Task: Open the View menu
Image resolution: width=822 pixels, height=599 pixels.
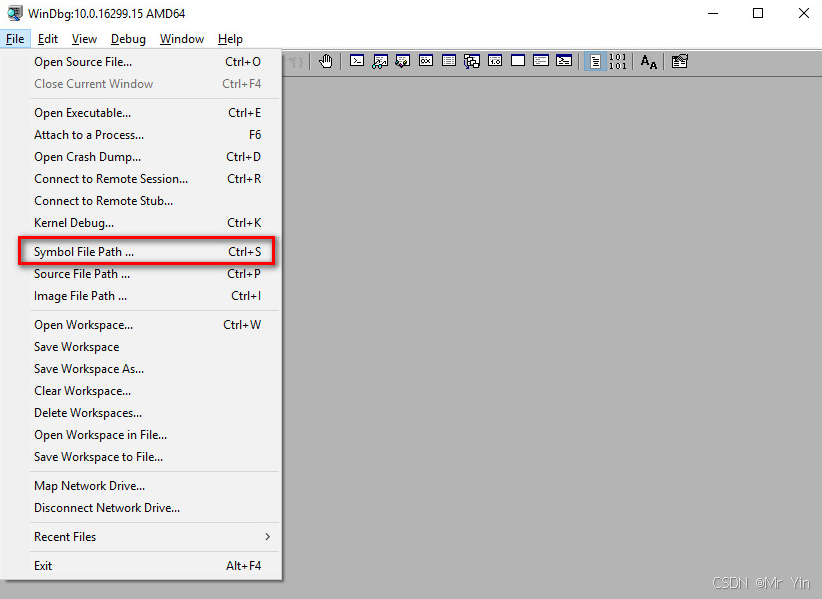Action: 84,39
